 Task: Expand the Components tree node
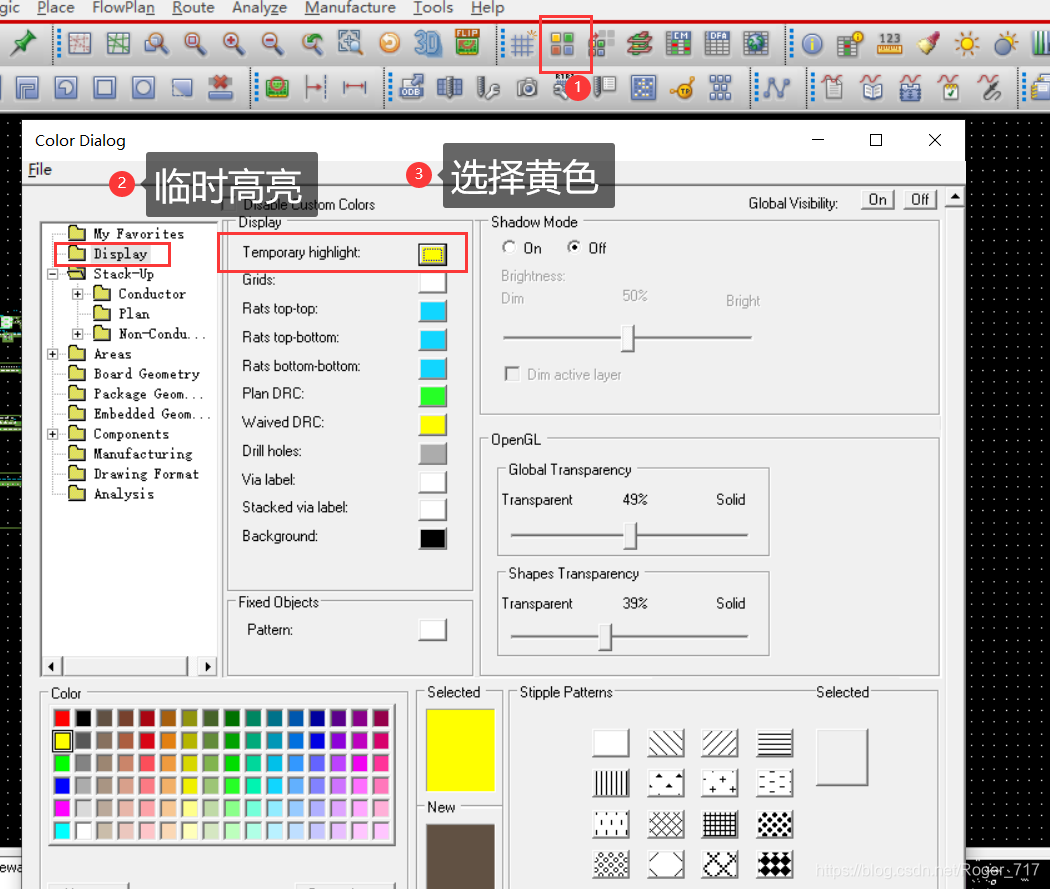(x=53, y=434)
